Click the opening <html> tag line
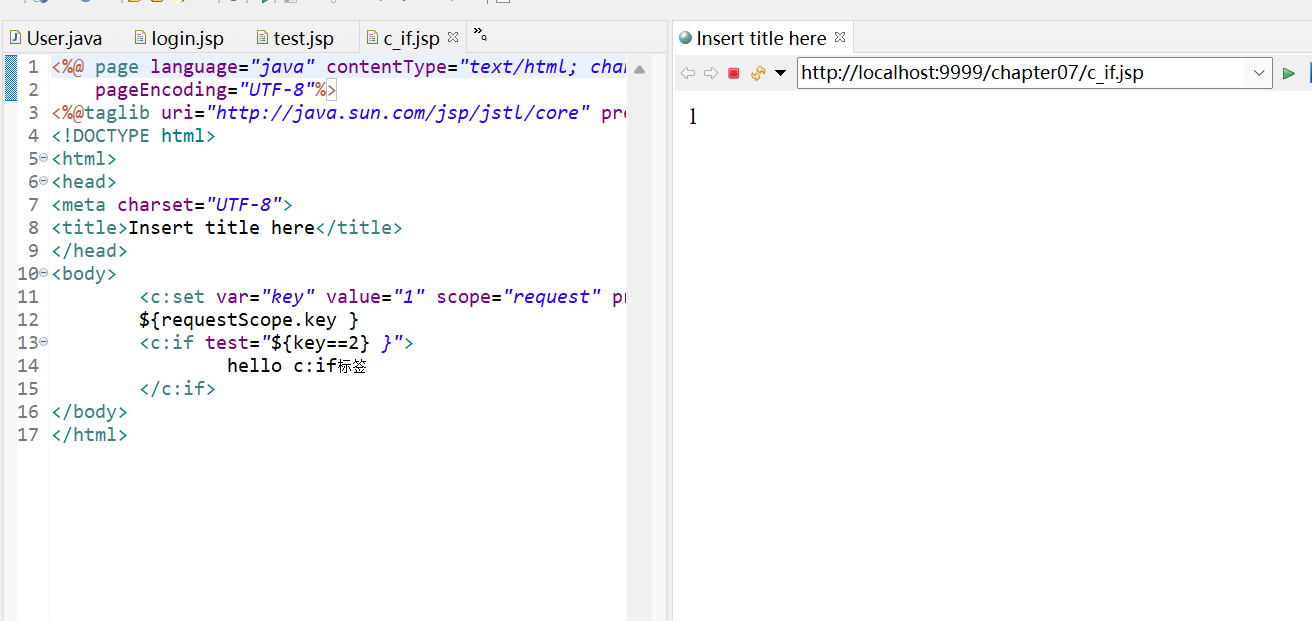 pos(84,158)
